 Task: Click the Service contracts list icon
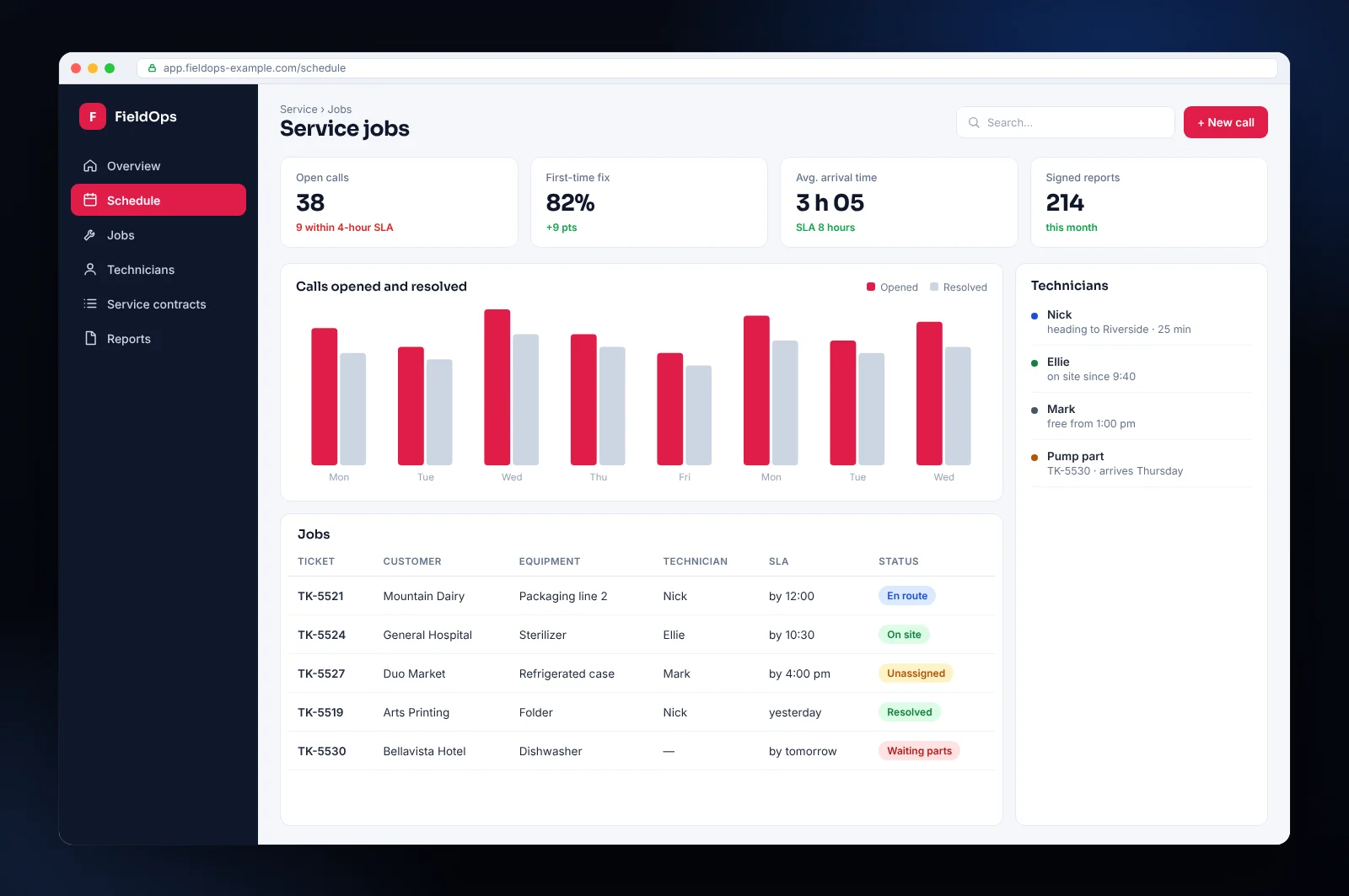(90, 304)
